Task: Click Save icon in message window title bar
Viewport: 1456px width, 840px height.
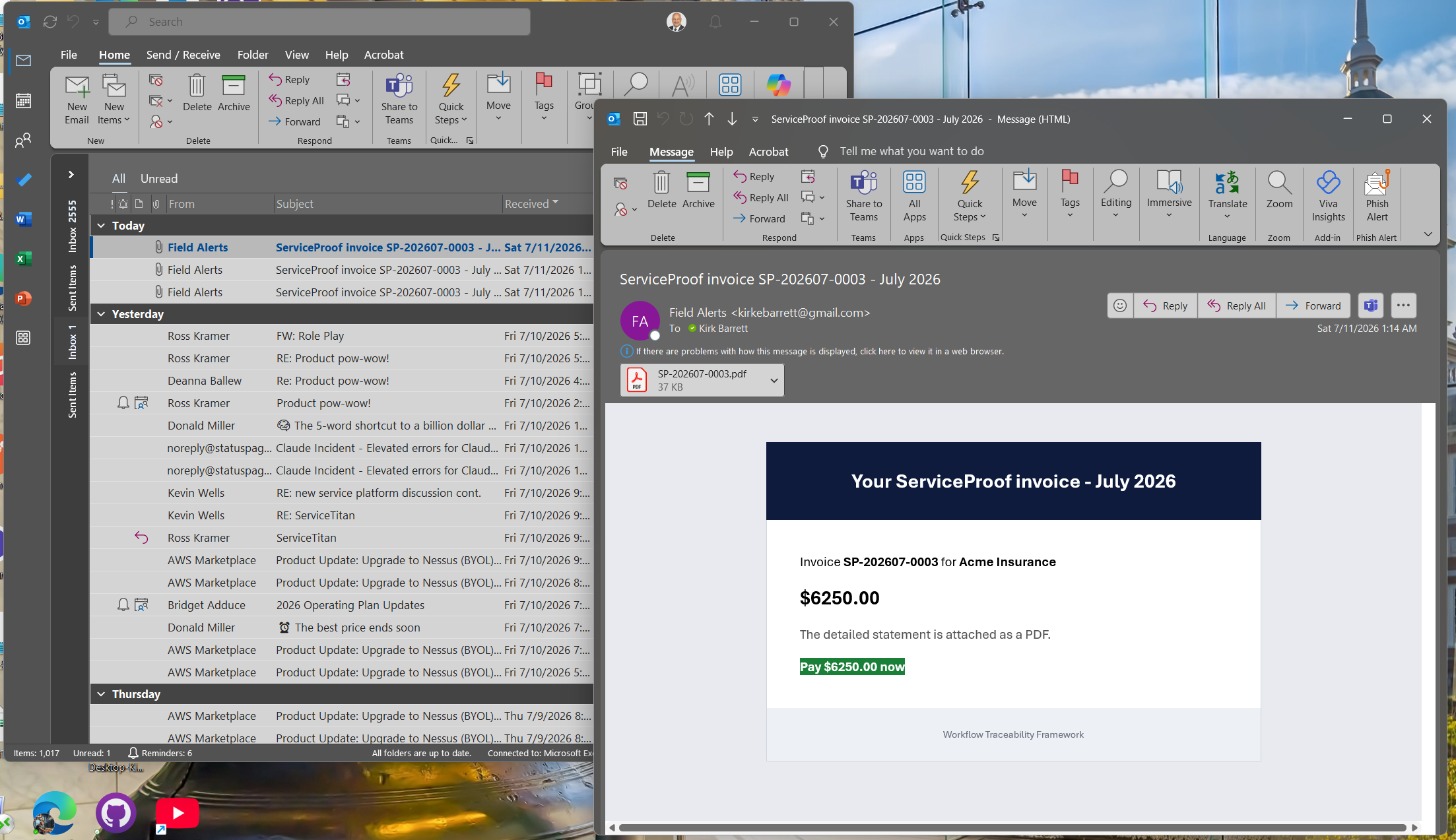Action: coord(640,119)
